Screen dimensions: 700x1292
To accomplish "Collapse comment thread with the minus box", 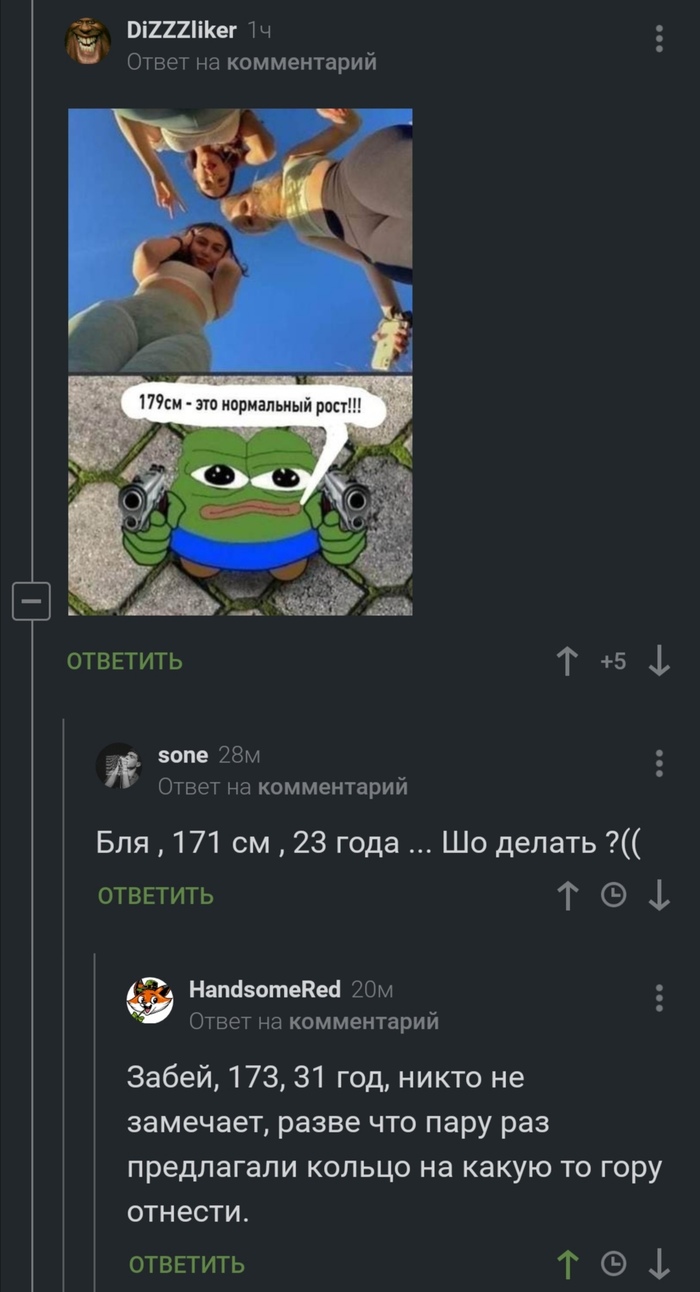I will pos(32,602).
